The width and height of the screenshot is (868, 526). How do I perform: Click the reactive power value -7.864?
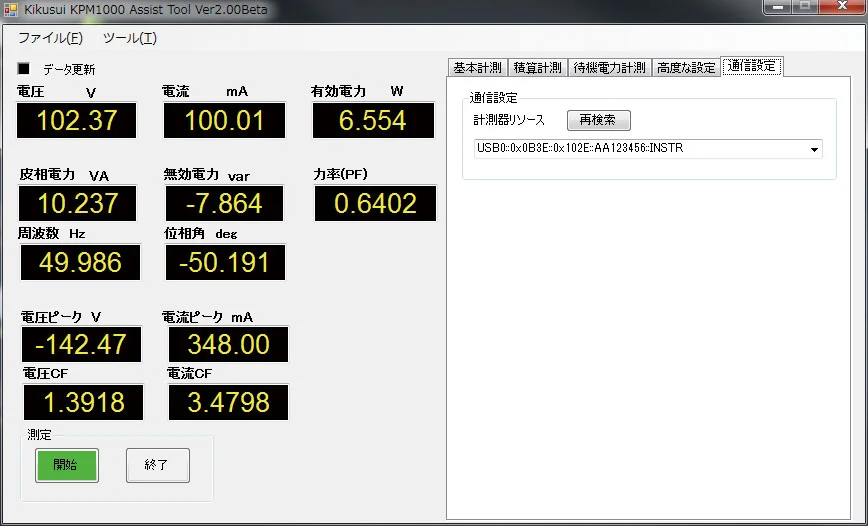click(x=224, y=203)
